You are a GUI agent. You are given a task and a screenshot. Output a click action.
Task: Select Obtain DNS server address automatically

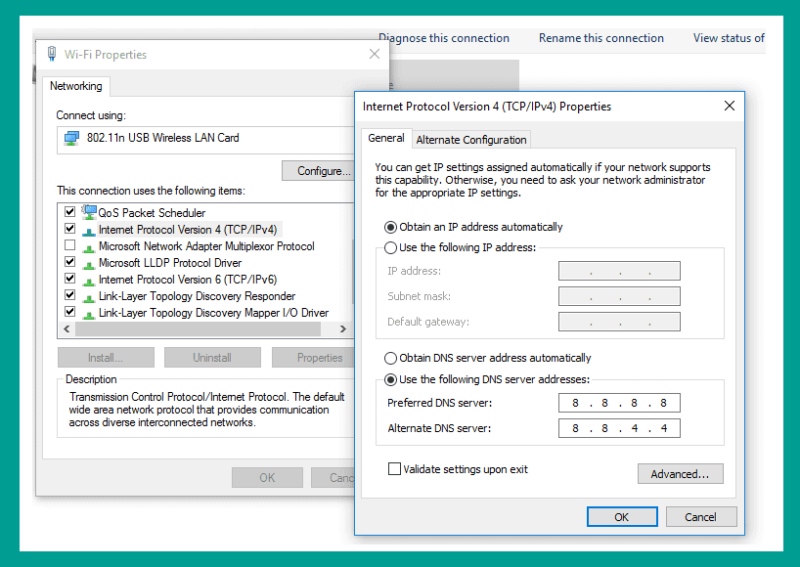(x=390, y=358)
